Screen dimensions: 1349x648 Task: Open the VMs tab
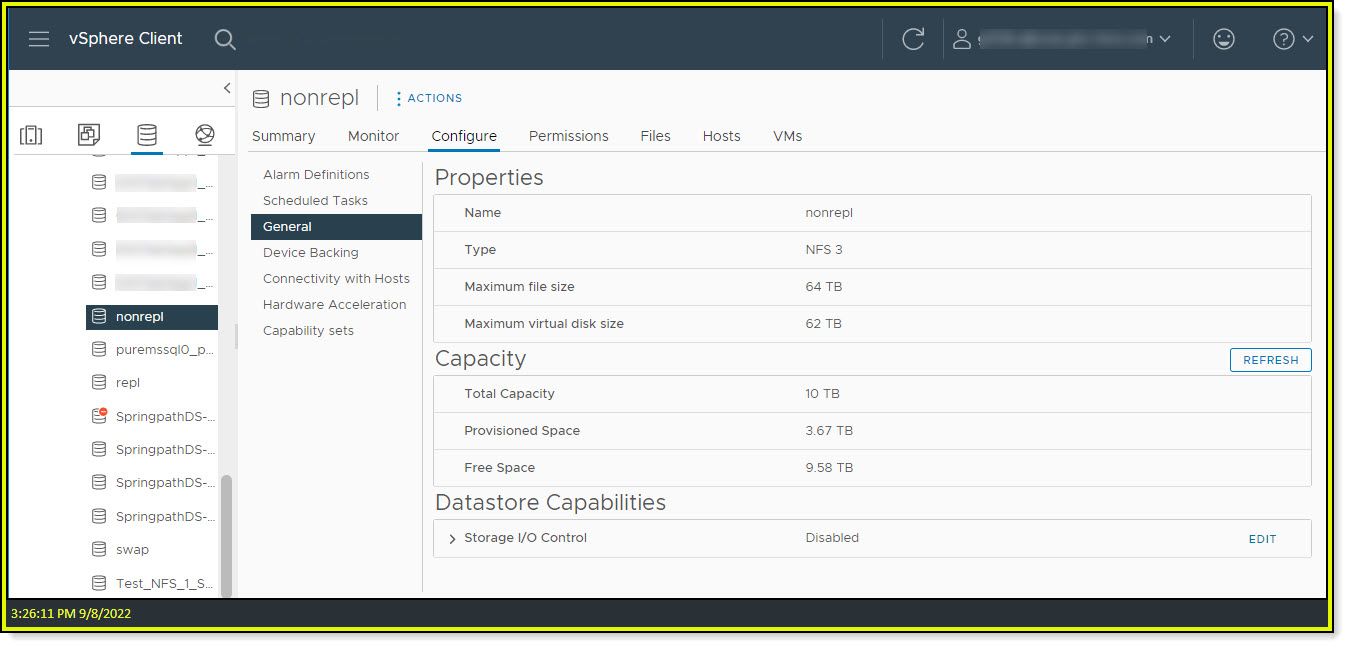787,136
